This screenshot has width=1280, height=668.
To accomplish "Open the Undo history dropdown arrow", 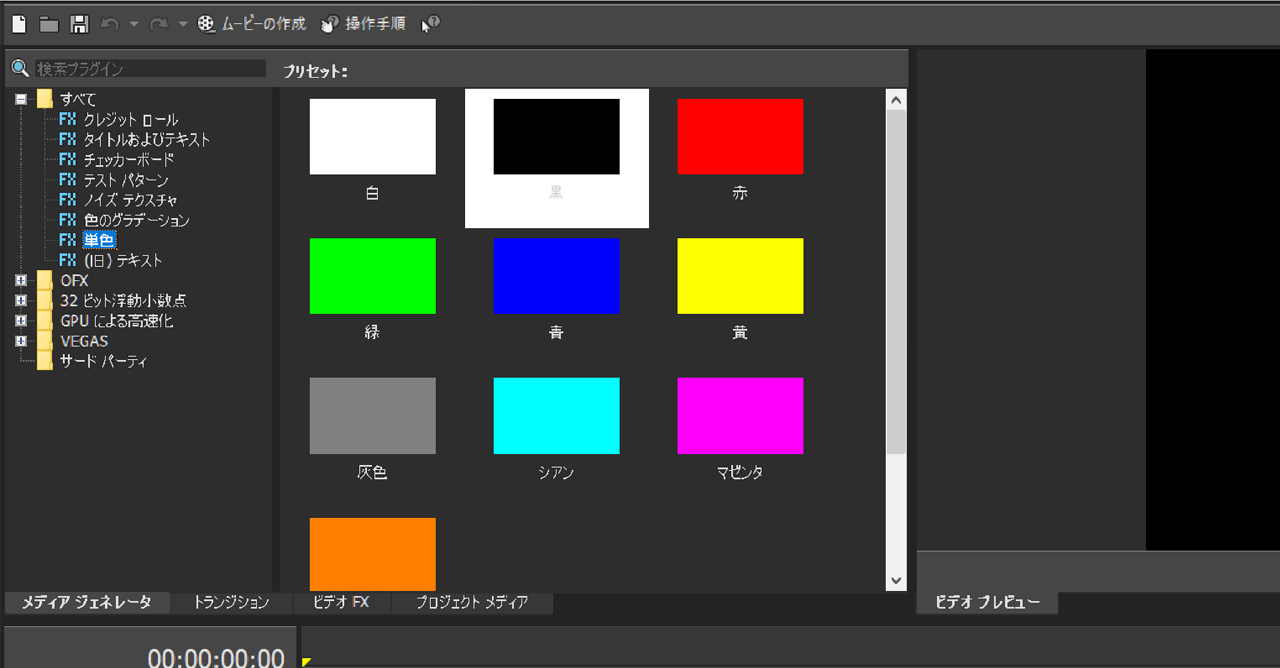I will (133, 24).
